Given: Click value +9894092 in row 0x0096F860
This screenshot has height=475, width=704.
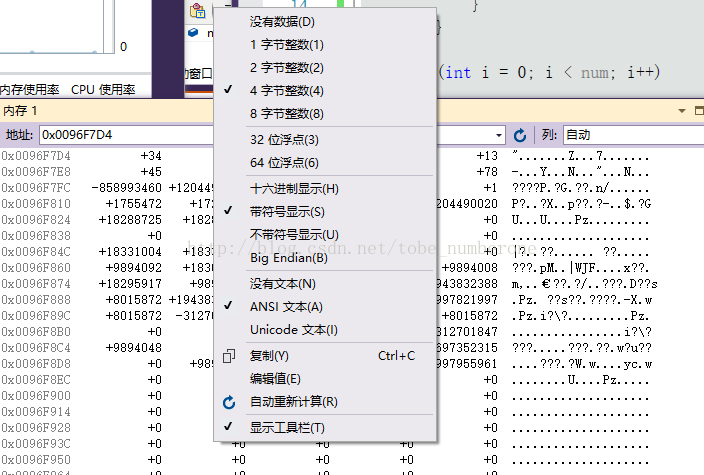Looking at the screenshot, I should pos(133,268).
